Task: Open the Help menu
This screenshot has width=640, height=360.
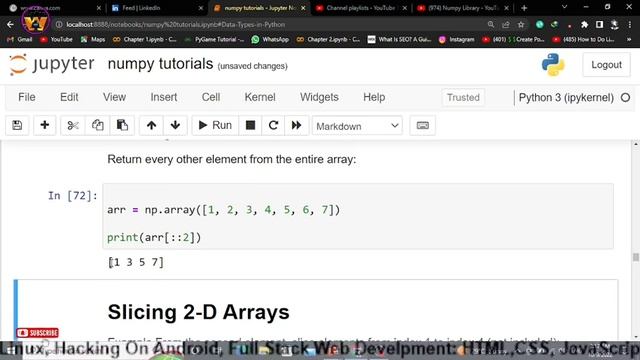Action: pos(374,97)
